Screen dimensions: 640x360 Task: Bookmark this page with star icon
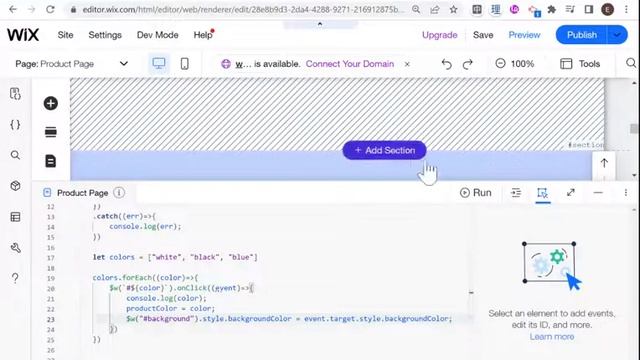[453, 9]
